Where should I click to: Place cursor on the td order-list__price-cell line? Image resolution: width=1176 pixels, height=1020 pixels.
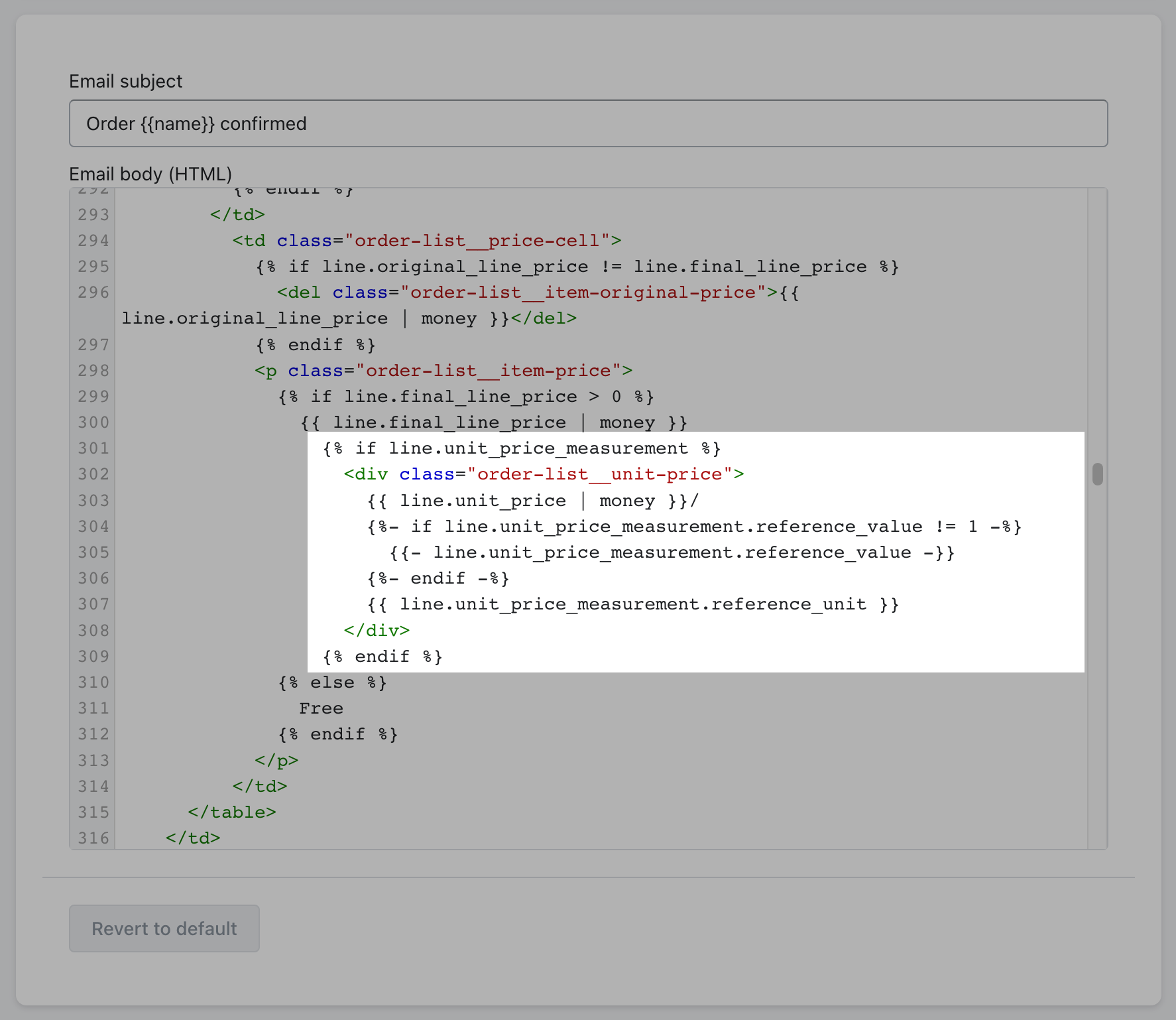coord(426,241)
